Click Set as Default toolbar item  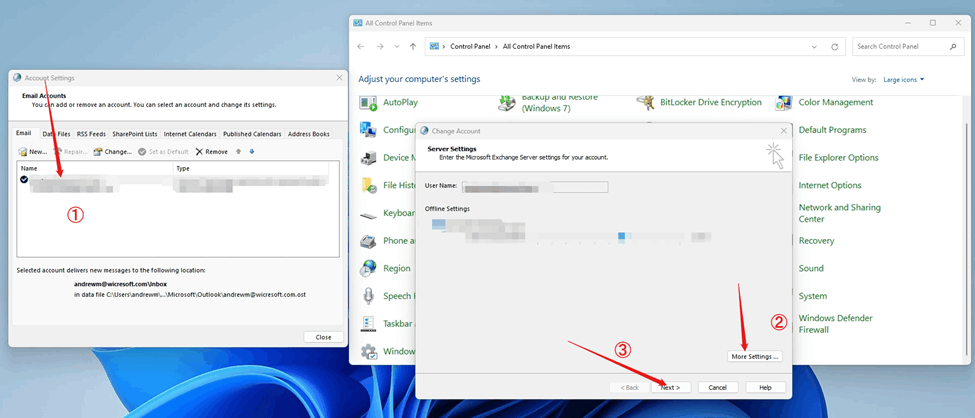coord(163,152)
